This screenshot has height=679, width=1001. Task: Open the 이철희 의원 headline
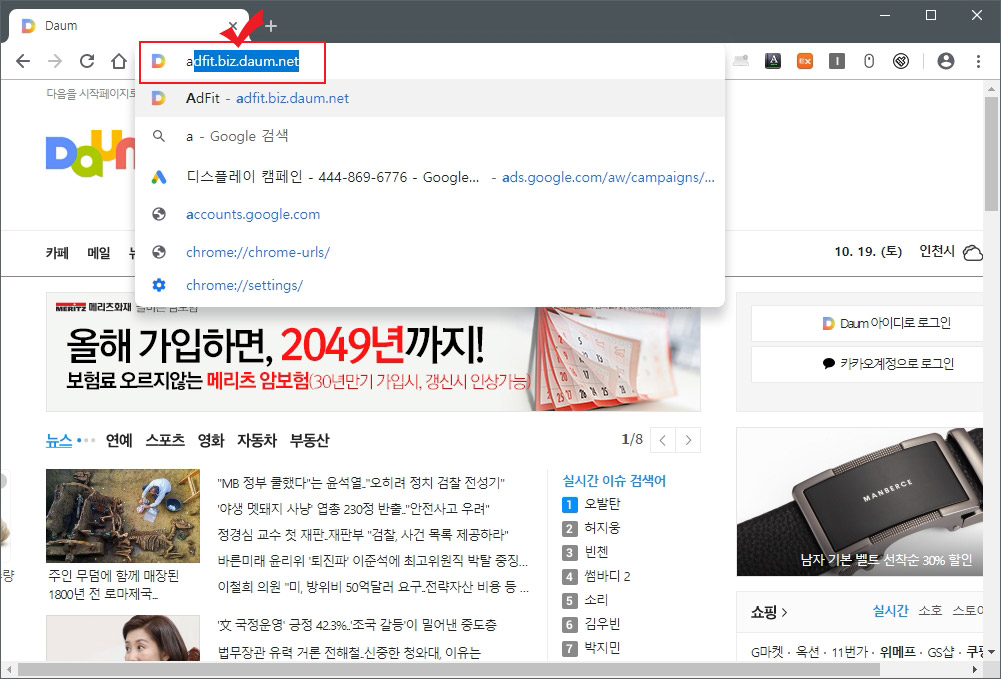(x=373, y=586)
